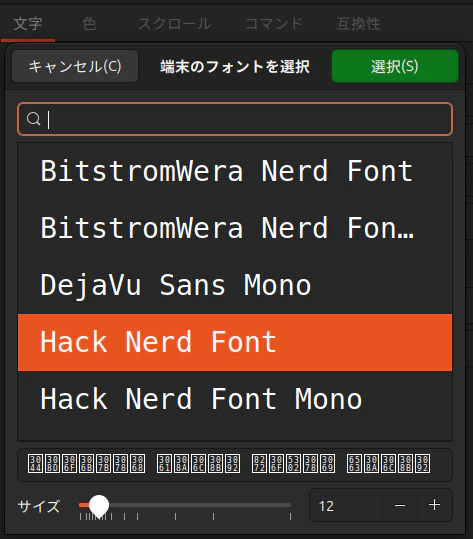Click the font preview text box
Screen dimensions: 473x539
[x=235, y=464]
